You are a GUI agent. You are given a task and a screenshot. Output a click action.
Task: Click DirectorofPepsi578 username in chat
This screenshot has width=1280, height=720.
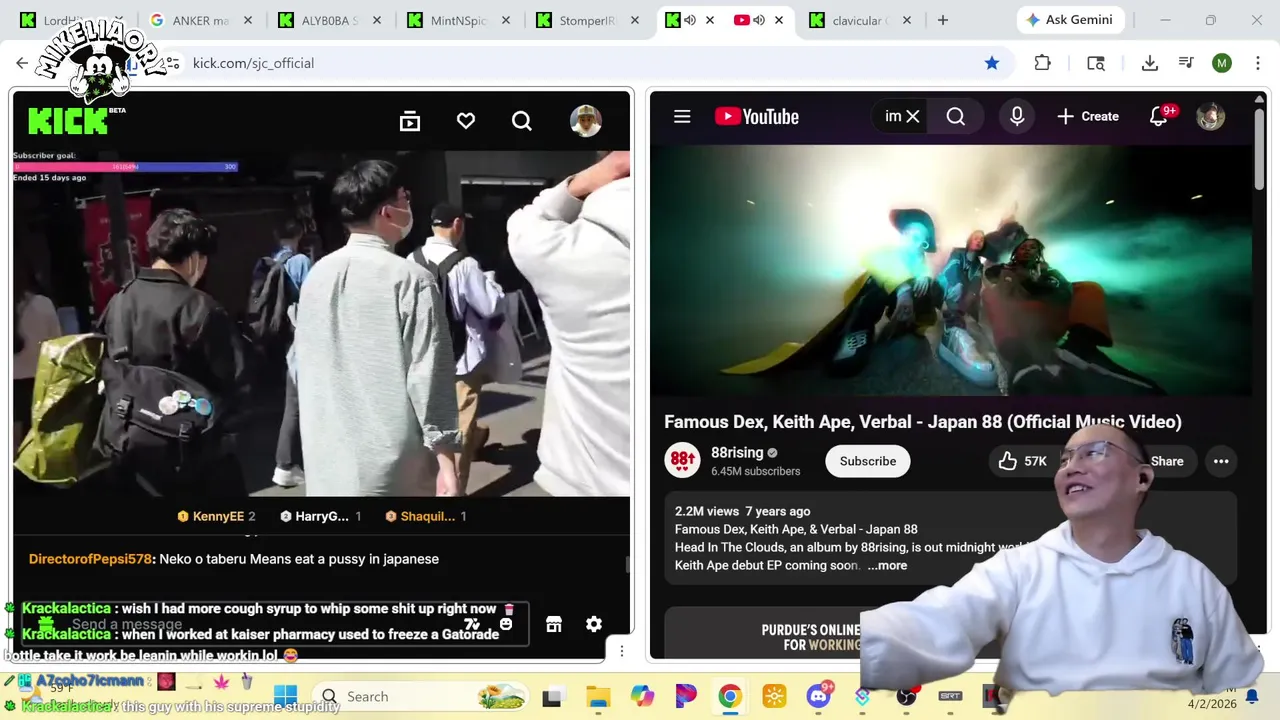90,559
